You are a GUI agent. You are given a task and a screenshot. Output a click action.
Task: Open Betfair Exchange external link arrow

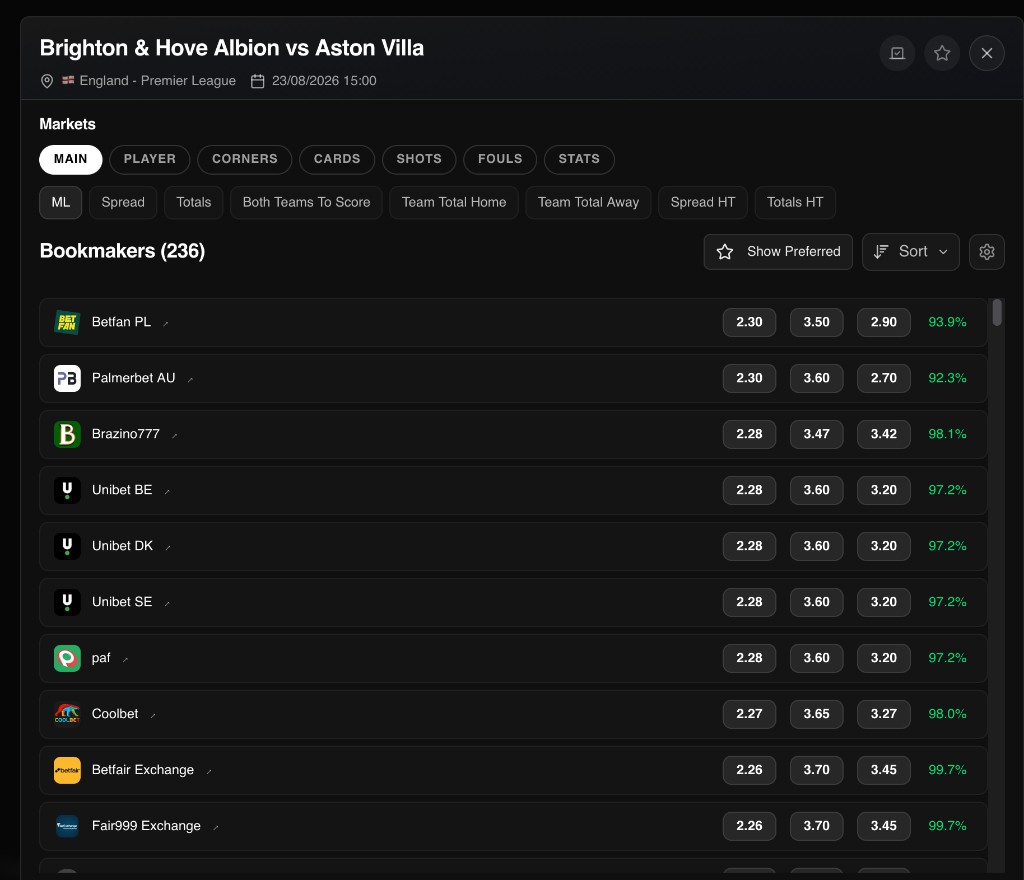pyautogui.click(x=209, y=771)
